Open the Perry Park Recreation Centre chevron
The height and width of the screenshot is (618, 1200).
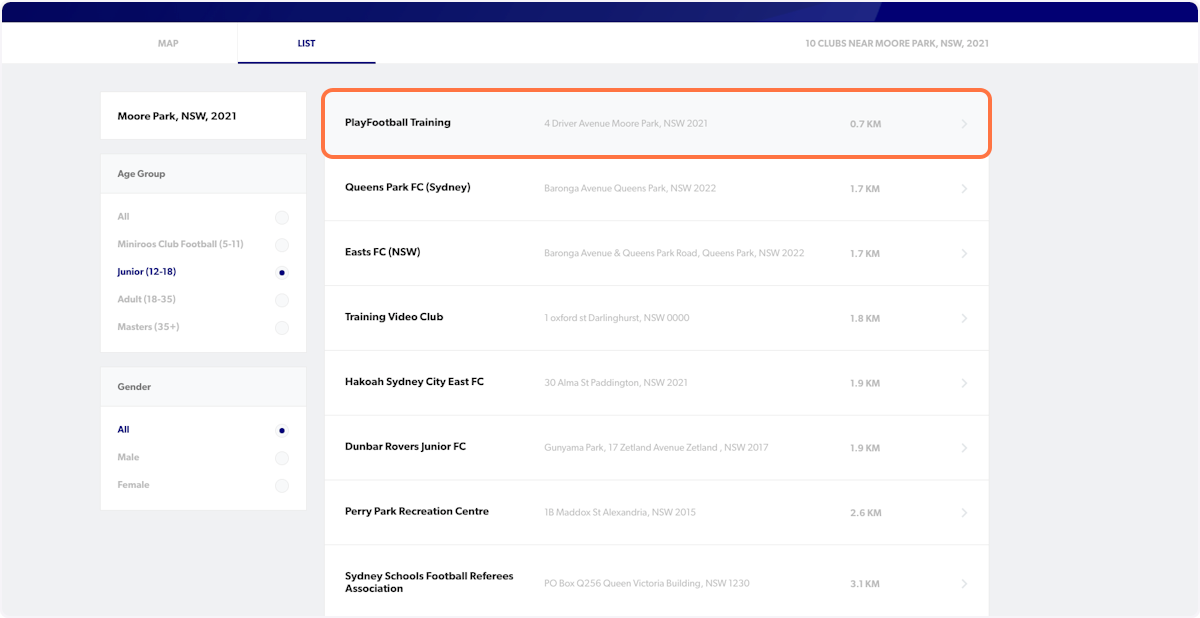tap(964, 513)
